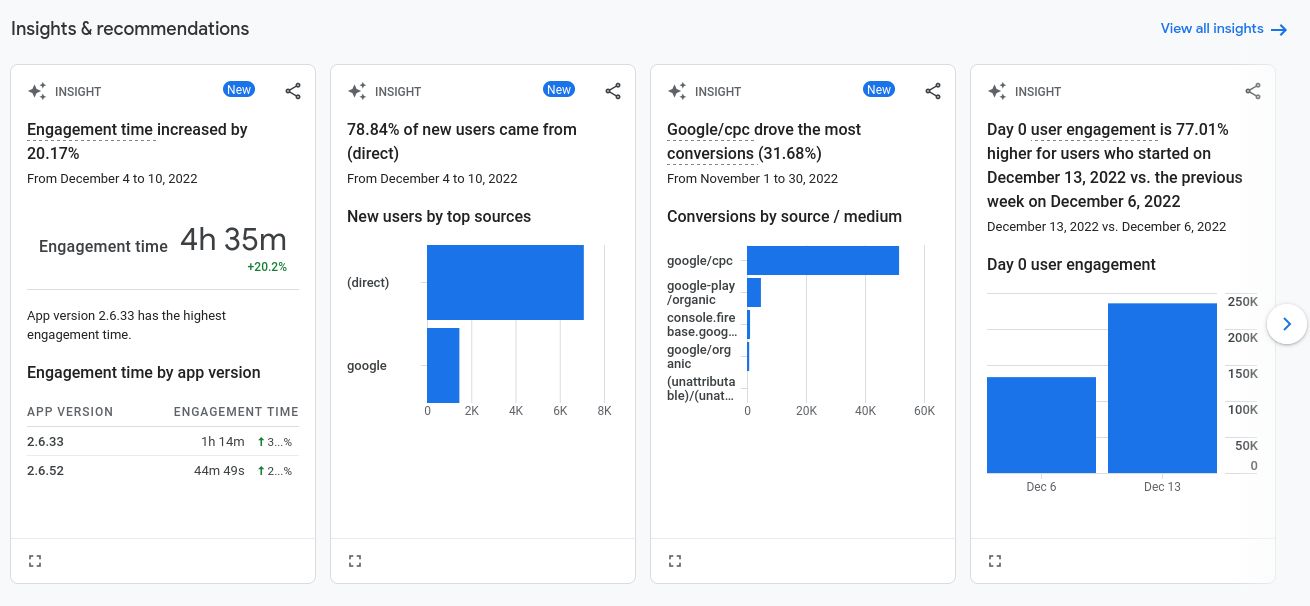Screen dimensions: 1310x606
Task: Click the Engagement time underlined term
Action: (90, 130)
